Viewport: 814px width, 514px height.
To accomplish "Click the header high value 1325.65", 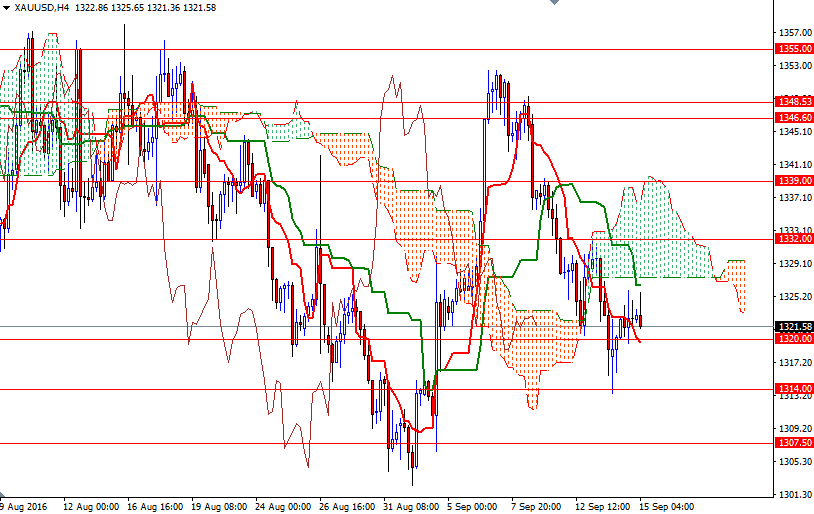I will click(x=127, y=8).
